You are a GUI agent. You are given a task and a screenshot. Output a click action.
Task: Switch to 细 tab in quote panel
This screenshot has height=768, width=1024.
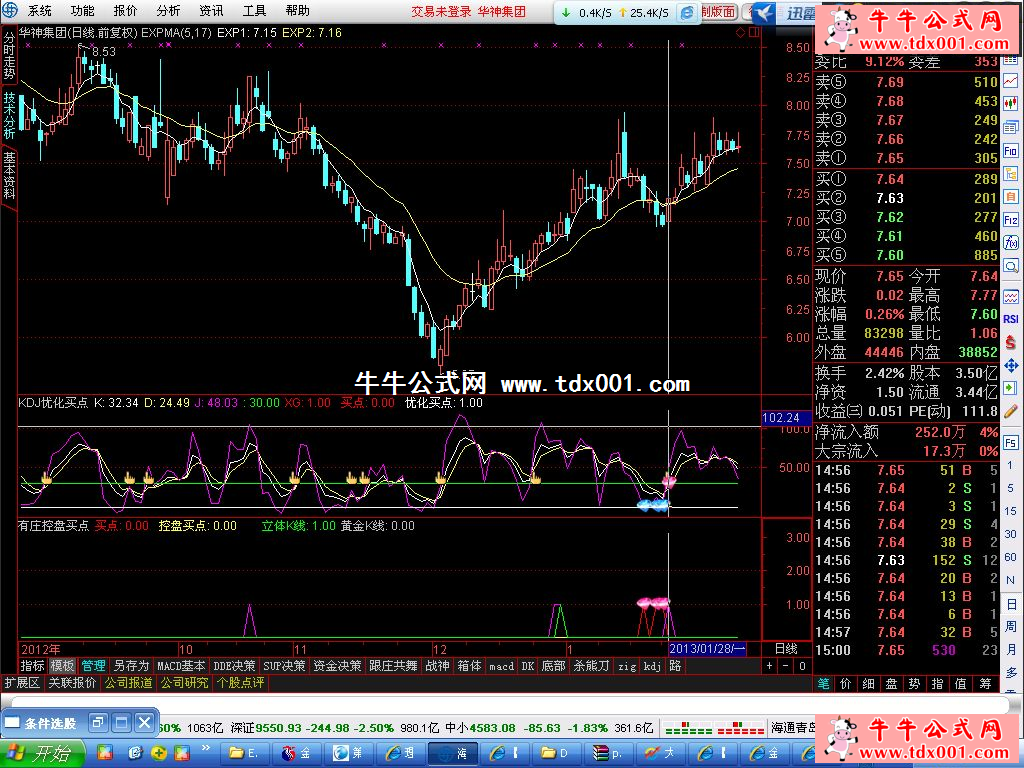point(869,683)
